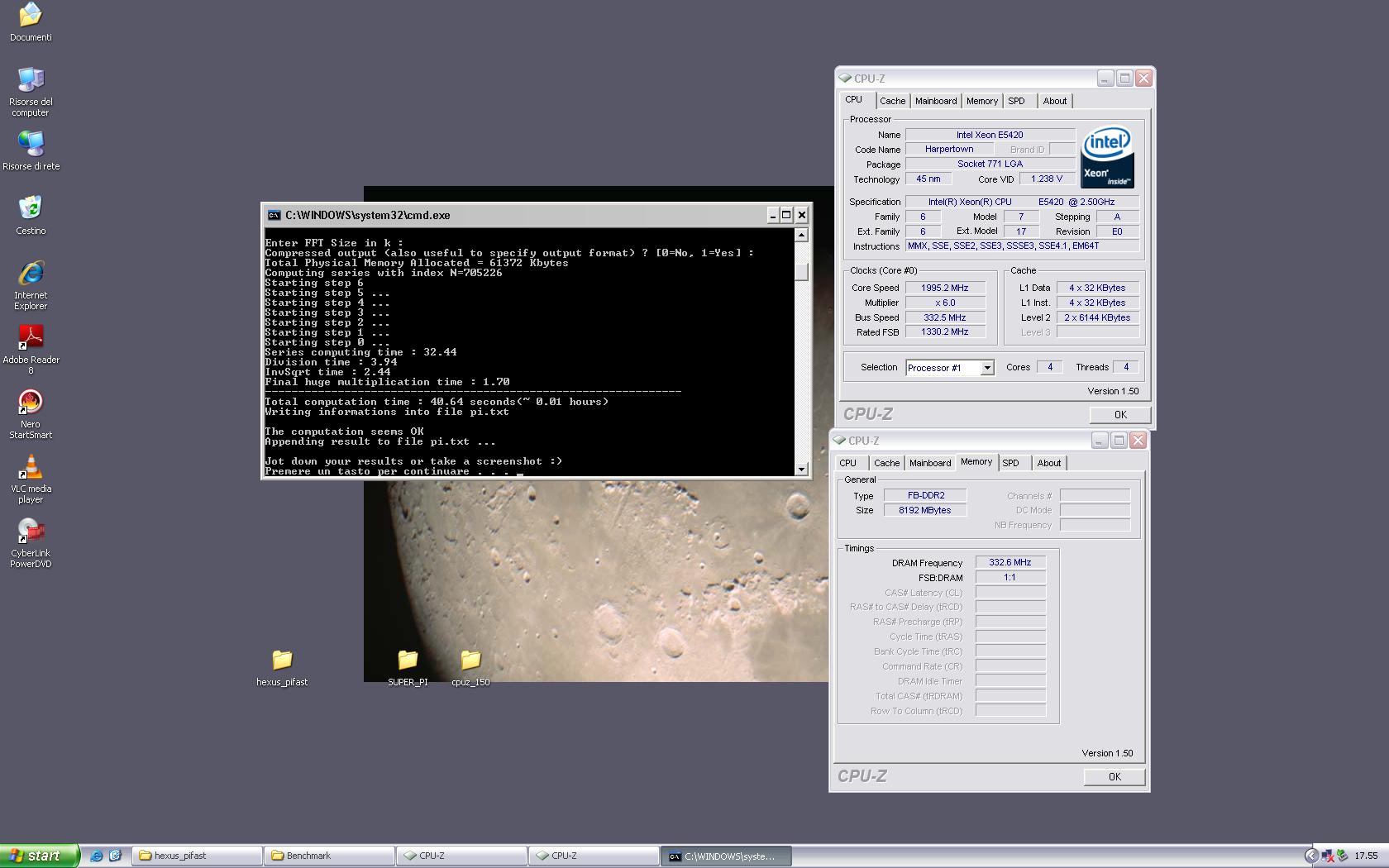
Task: Click Intel Xeon inside logo
Action: coord(1107,156)
